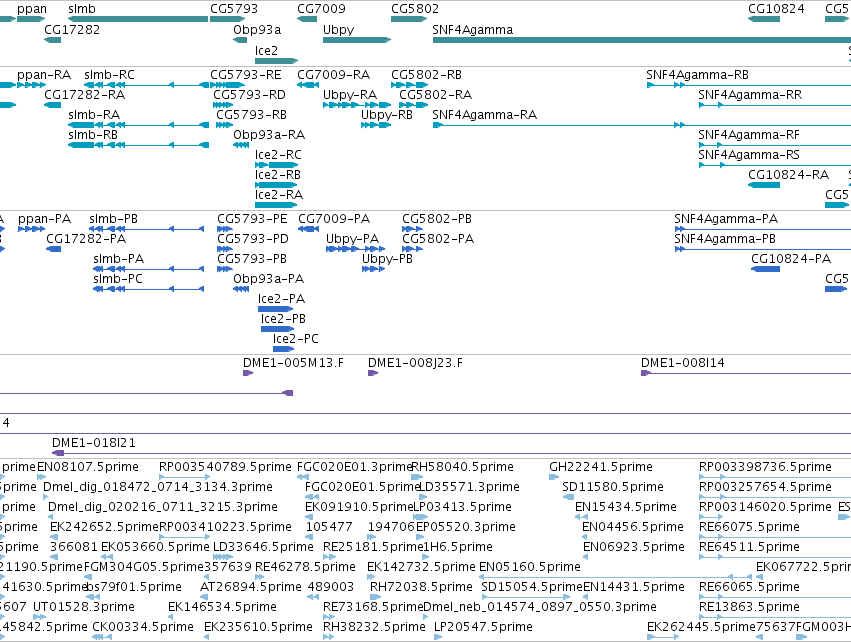Click BAC end DME1-005M13.F
This screenshot has width=851, height=642.
coord(293,363)
